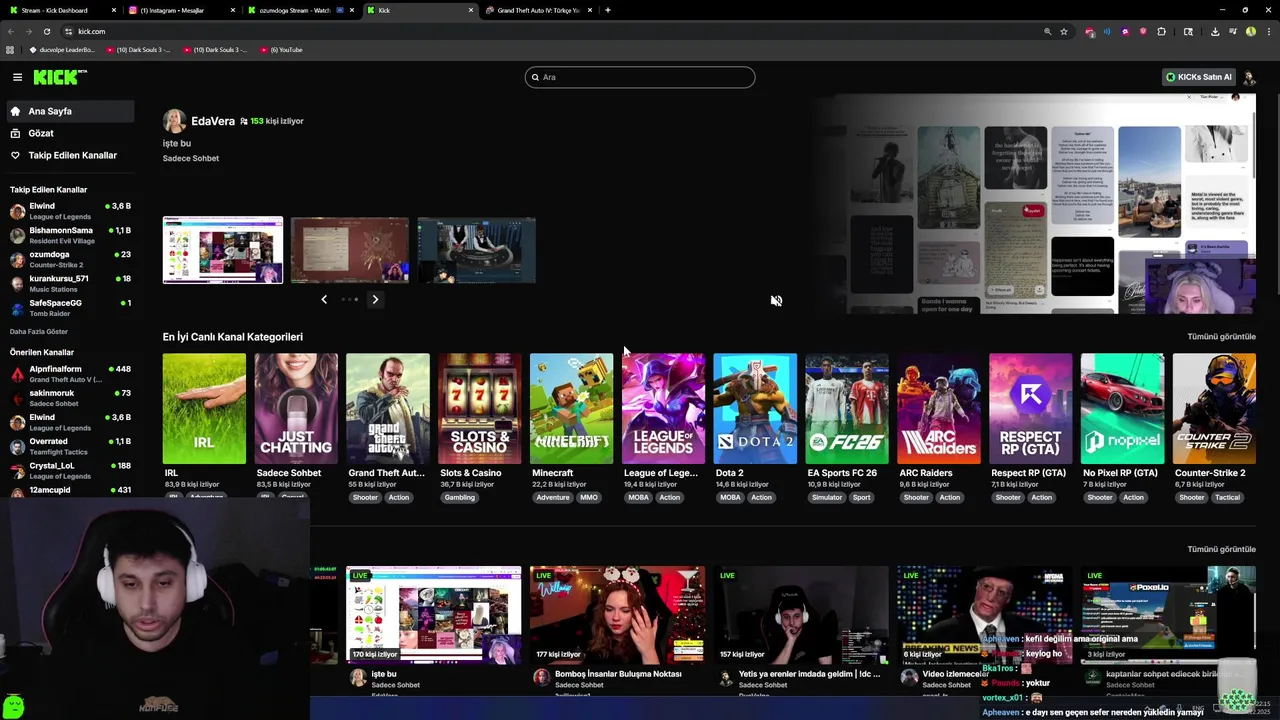The height and width of the screenshot is (720, 1280).
Task: Expand 'Daha Fazla Göster' followed channels
Action: coord(39,331)
